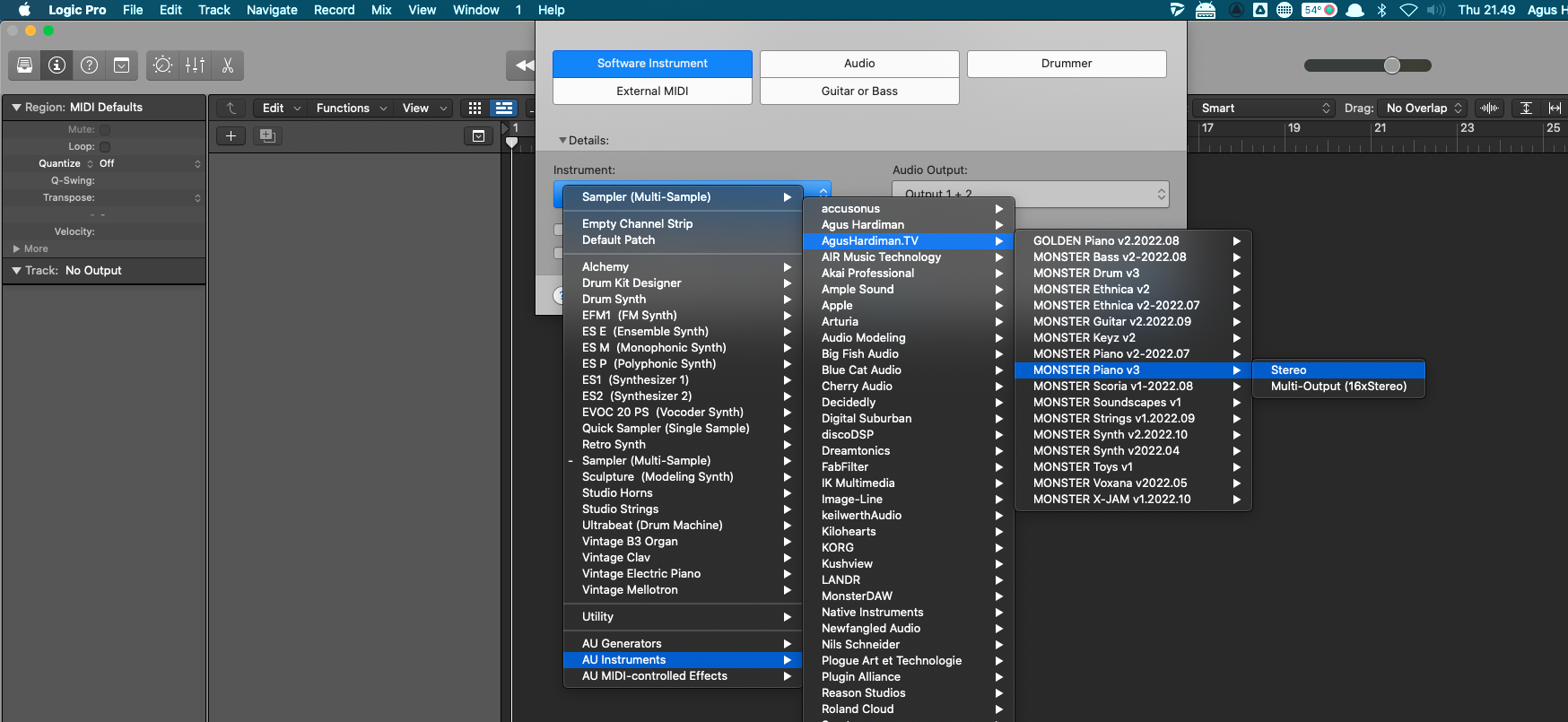Image resolution: width=1568 pixels, height=722 pixels.
Task: Click Wi-Fi status icon
Action: [1409, 10]
